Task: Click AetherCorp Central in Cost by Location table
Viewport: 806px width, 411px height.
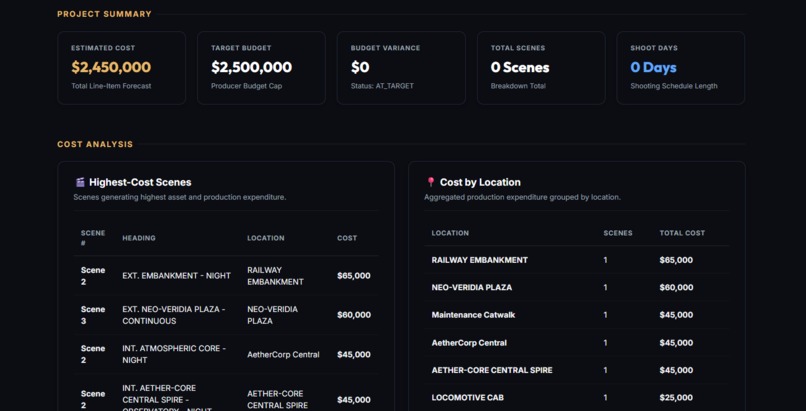Action: 469,343
